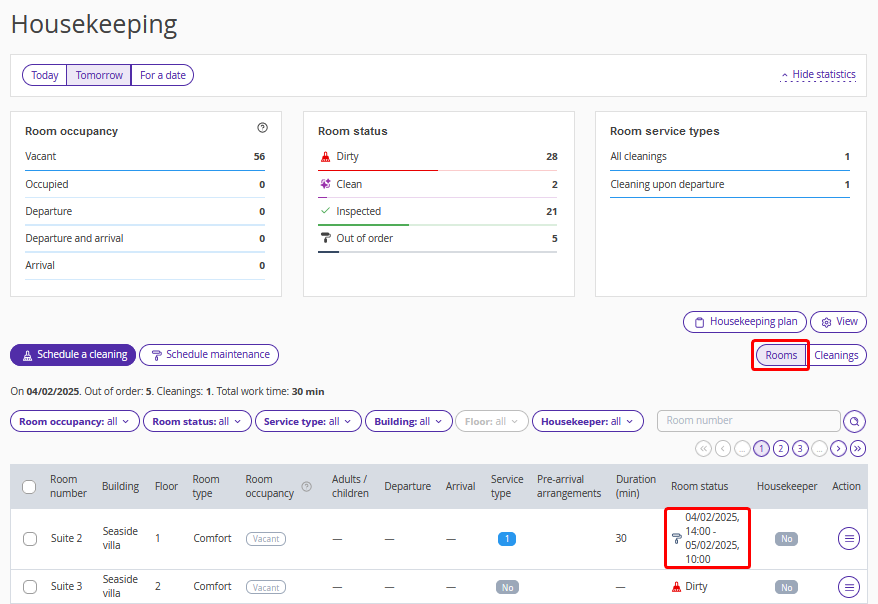Viewport: 878px width, 604px height.
Task: Select the Today date tab
Action: point(44,75)
